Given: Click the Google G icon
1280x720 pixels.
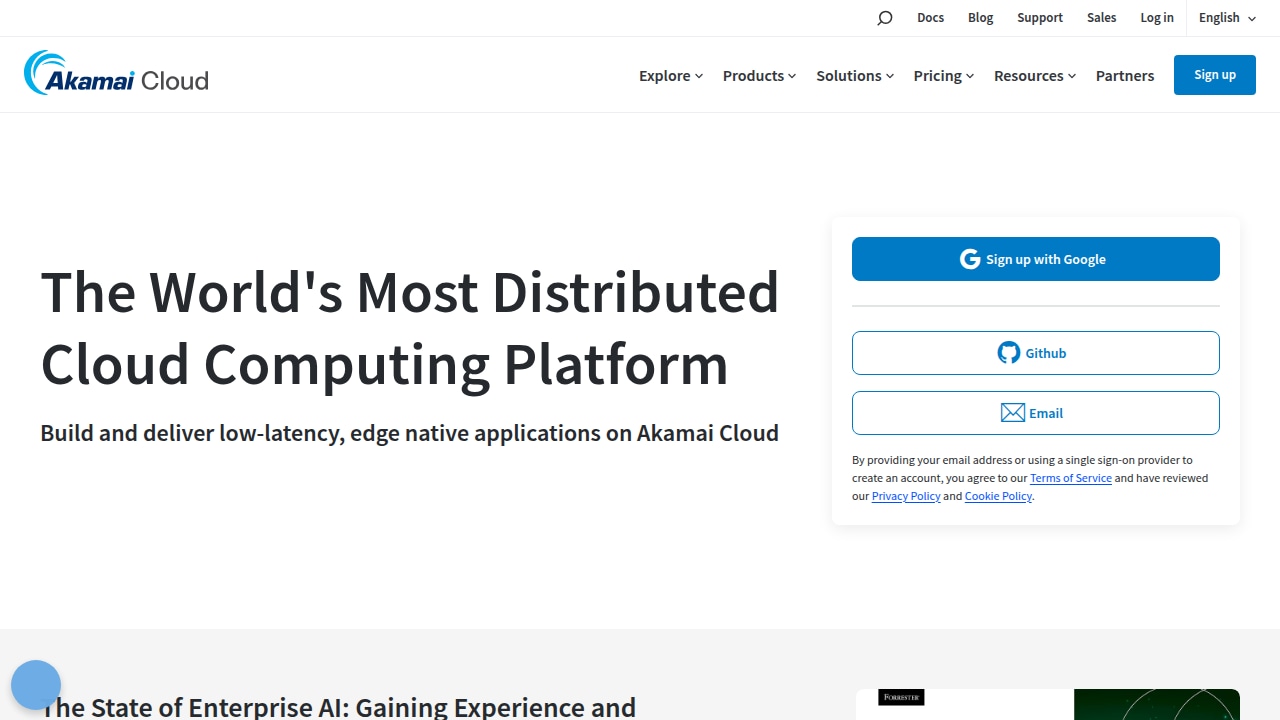Looking at the screenshot, I should click(x=970, y=259).
